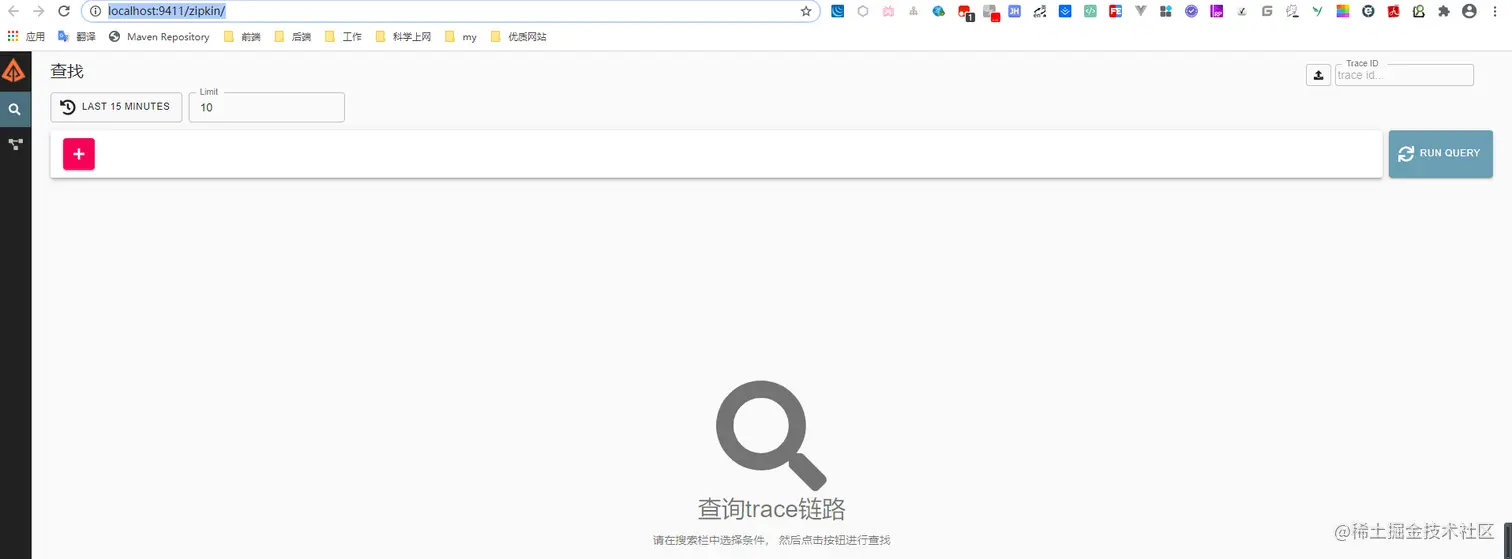1512x559 pixels.
Task: Open the Maven Repository bookmark
Action: [x=159, y=37]
